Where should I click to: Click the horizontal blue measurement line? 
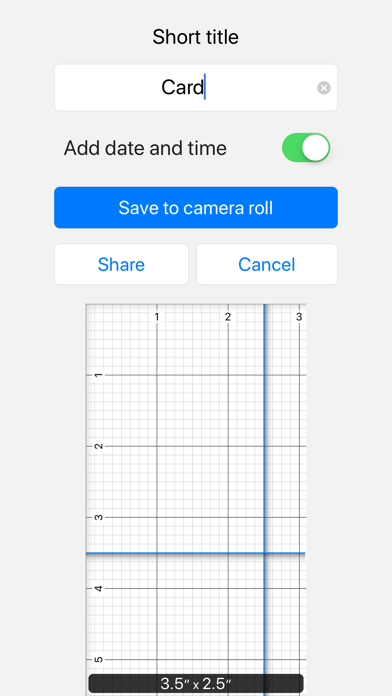196,553
